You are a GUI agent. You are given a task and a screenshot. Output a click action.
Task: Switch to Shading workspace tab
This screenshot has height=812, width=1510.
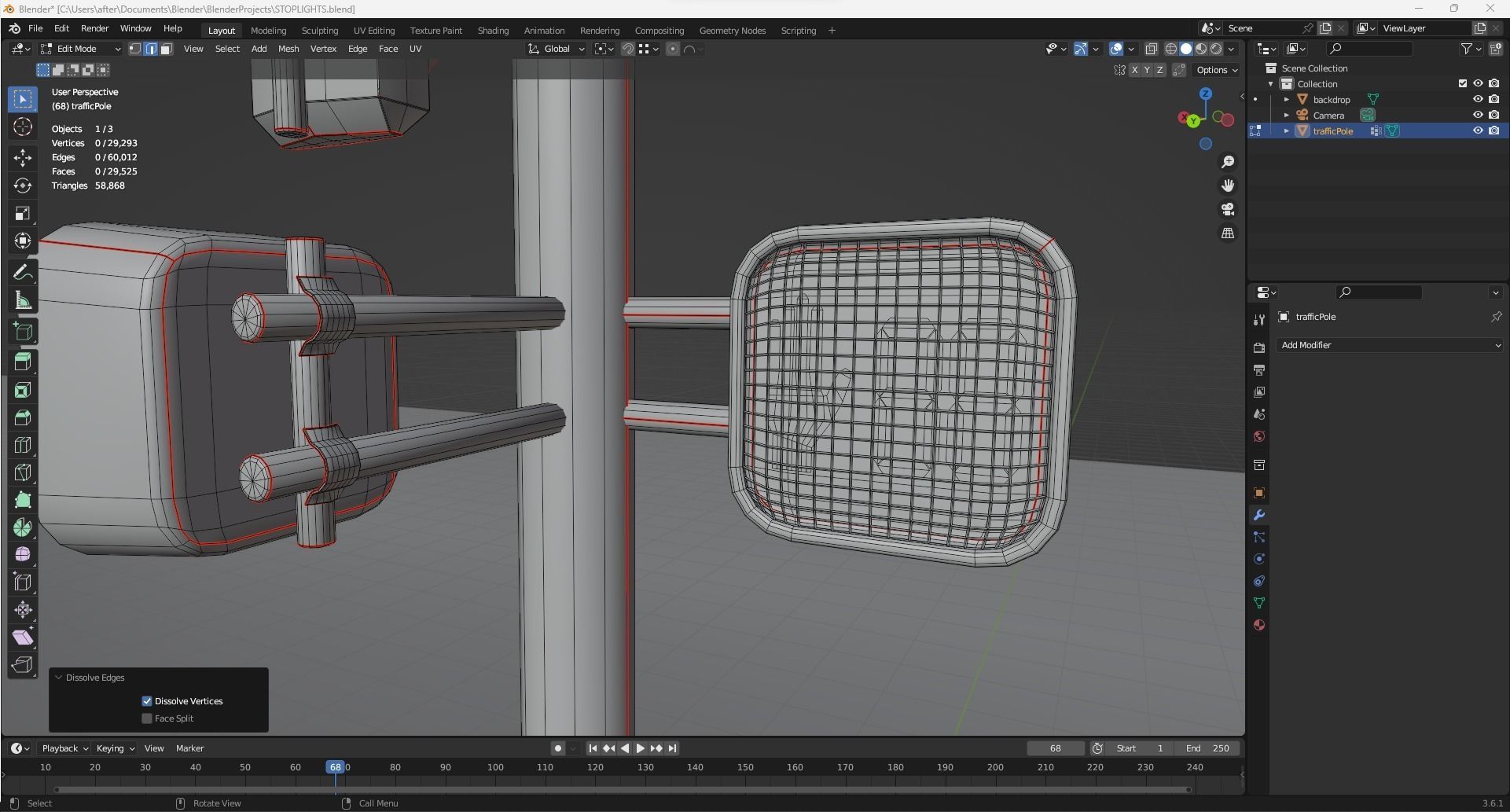(x=493, y=31)
